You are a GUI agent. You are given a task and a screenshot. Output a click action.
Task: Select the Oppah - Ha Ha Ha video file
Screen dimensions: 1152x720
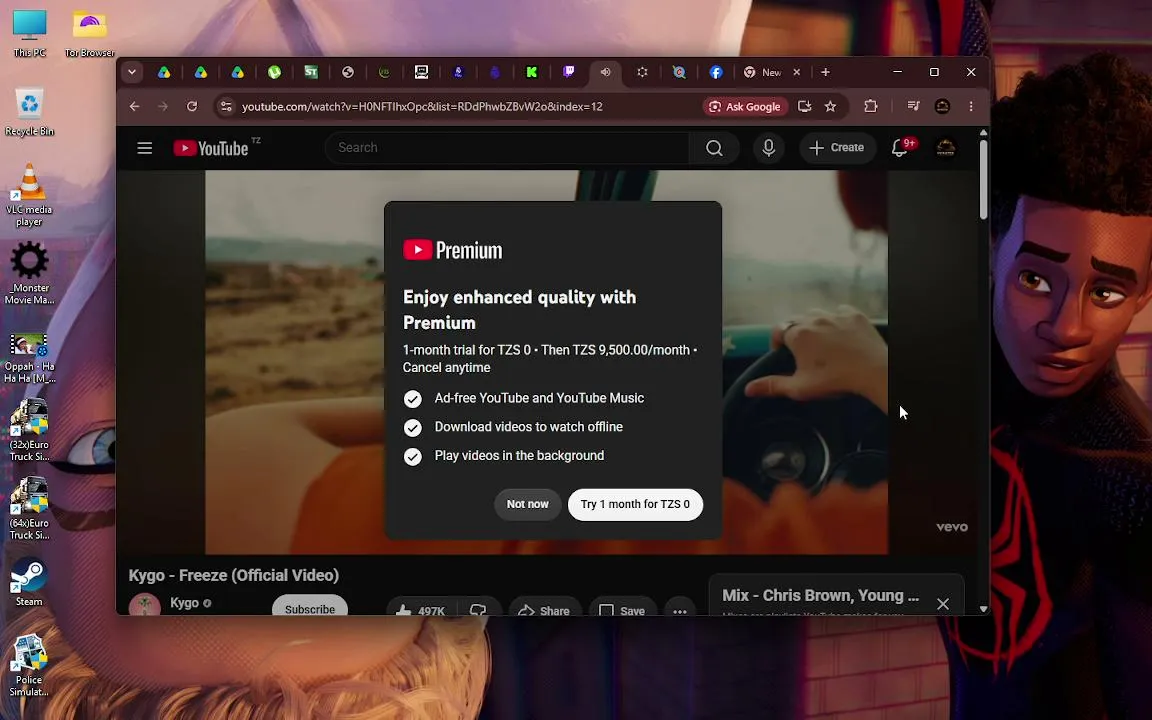(29, 358)
